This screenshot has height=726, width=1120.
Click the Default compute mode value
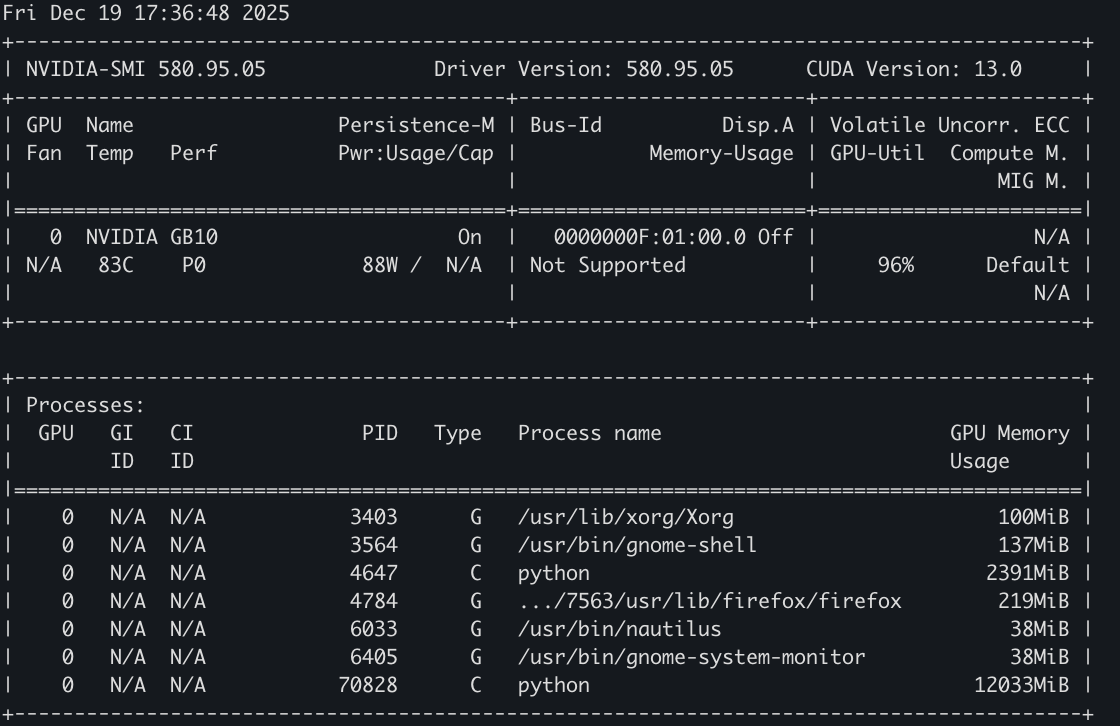(1027, 265)
